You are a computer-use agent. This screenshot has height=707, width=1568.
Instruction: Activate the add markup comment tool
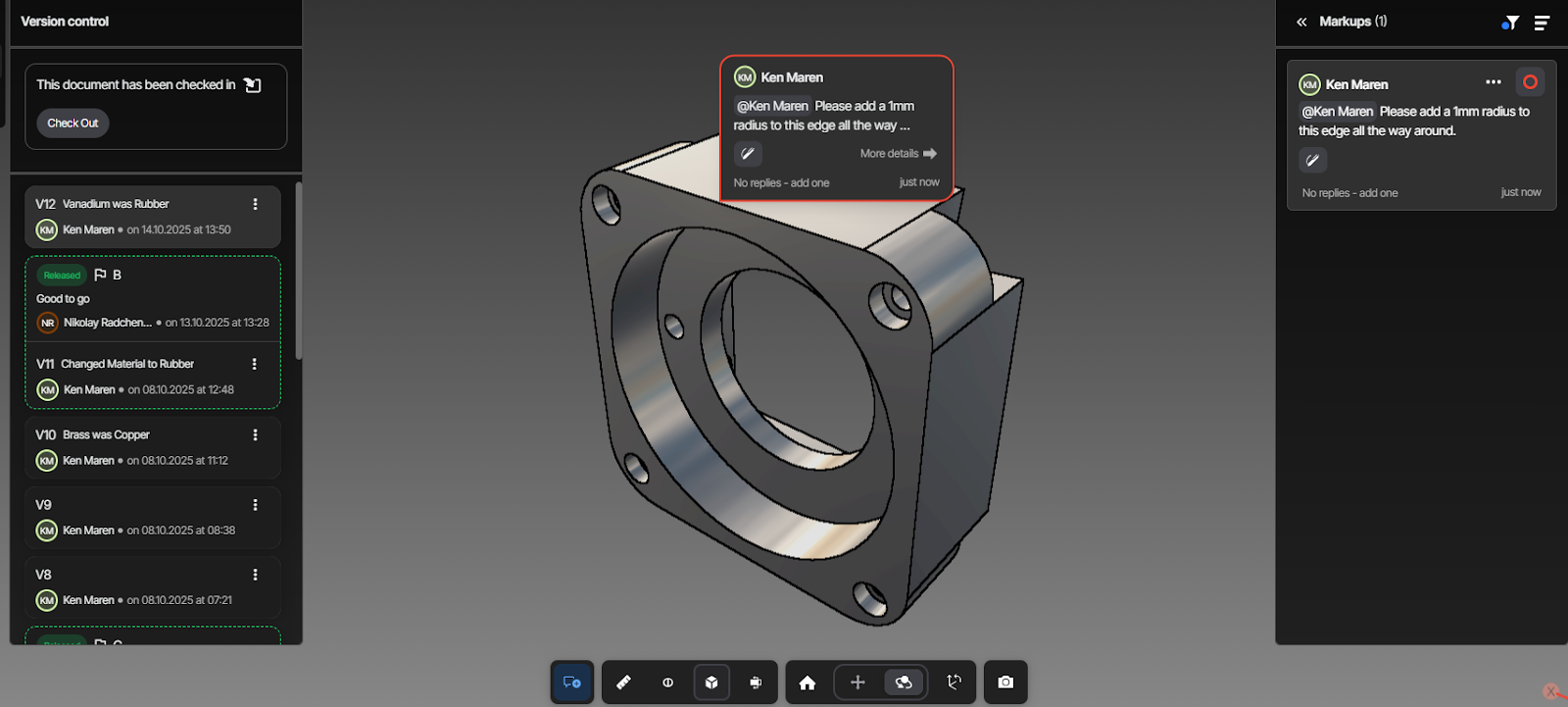[x=572, y=682]
